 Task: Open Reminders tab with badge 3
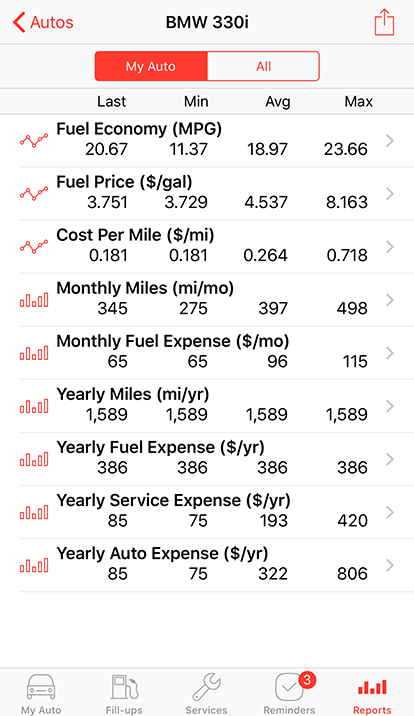pyautogui.click(x=289, y=693)
